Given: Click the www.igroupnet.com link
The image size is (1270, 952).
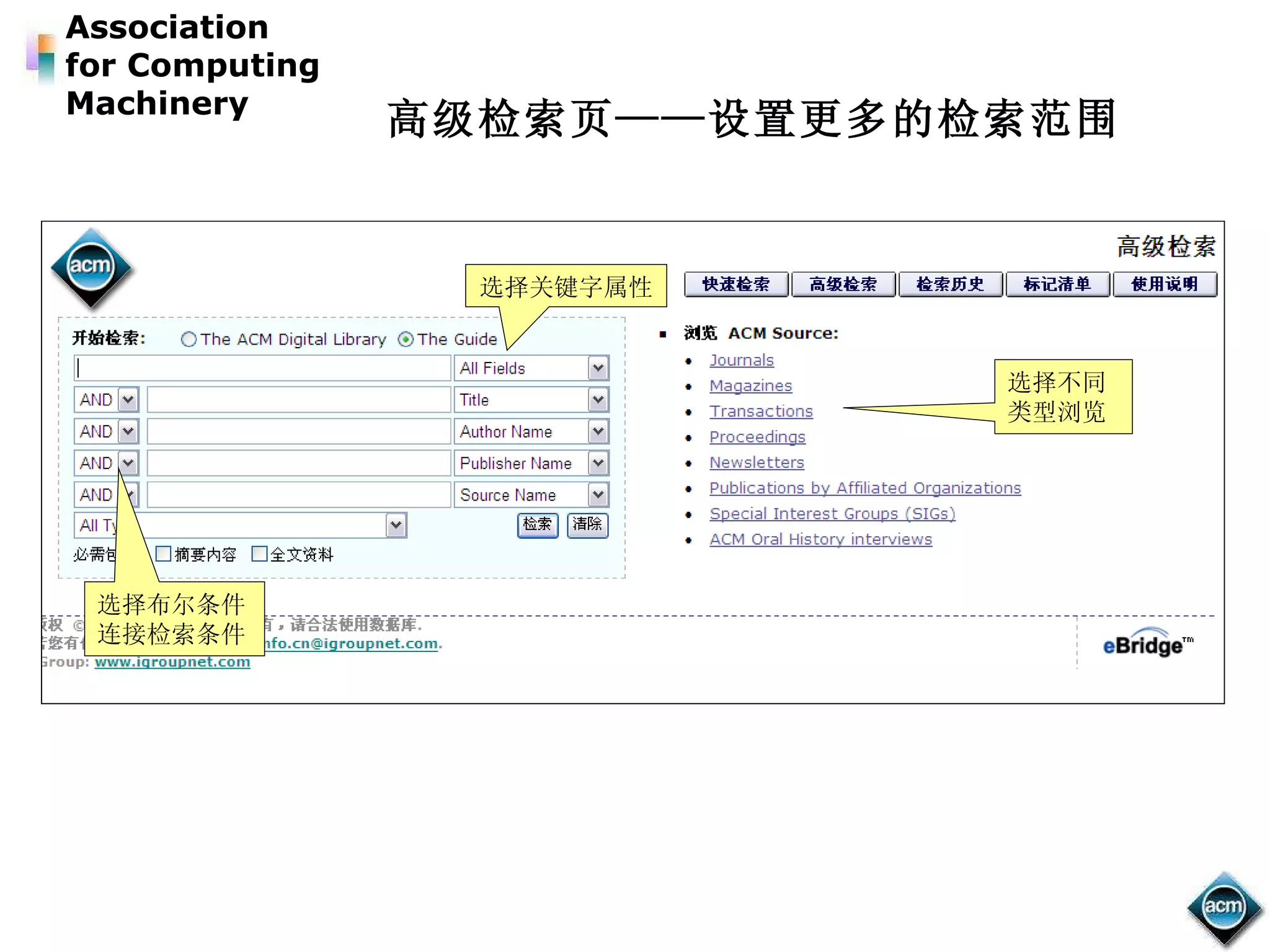Looking at the screenshot, I should 172,662.
